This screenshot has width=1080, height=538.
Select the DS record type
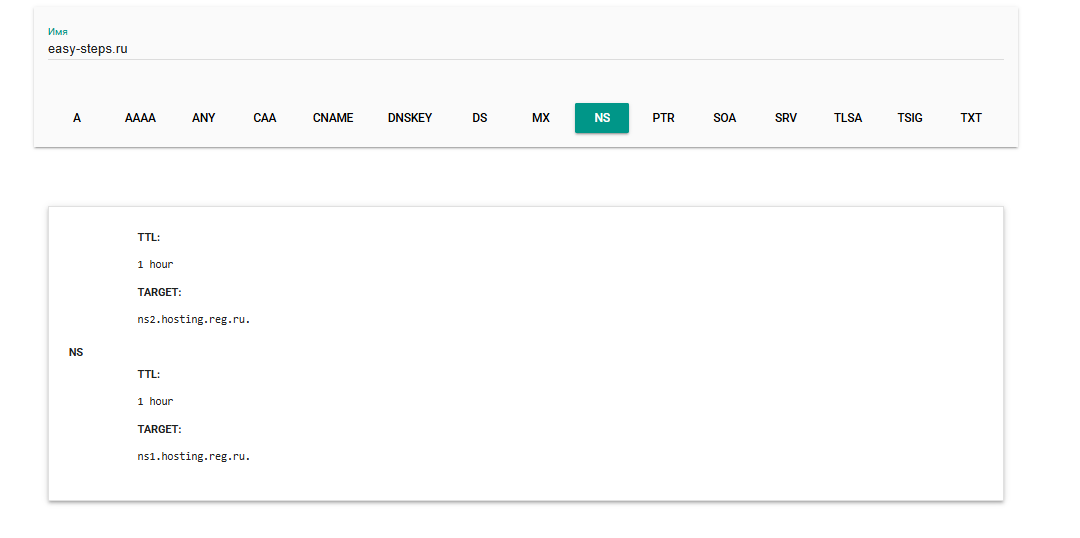[480, 118]
